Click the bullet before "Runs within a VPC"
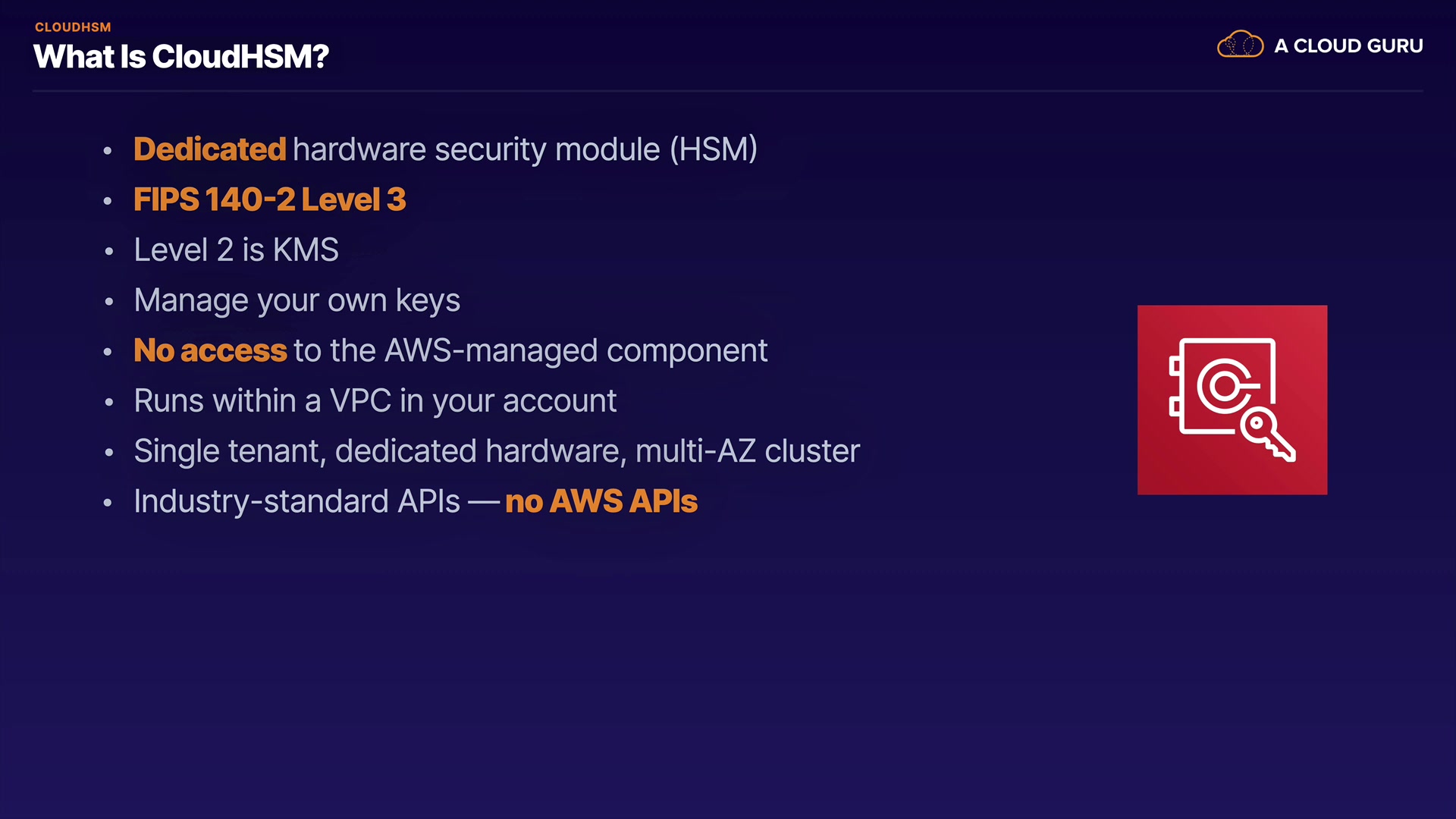Image resolution: width=1456 pixels, height=819 pixels. [108, 402]
